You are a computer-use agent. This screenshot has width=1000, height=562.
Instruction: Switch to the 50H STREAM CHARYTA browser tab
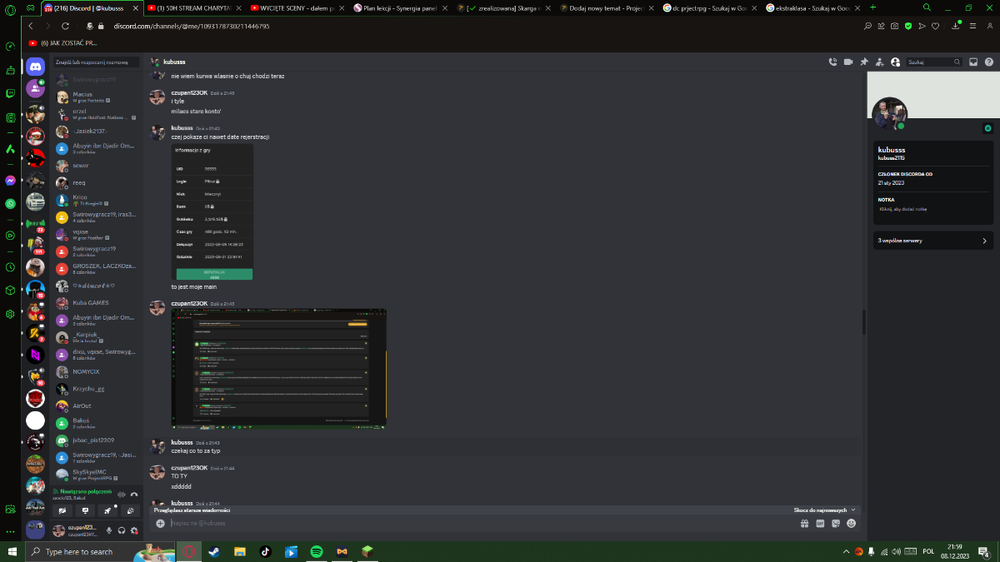[x=194, y=8]
